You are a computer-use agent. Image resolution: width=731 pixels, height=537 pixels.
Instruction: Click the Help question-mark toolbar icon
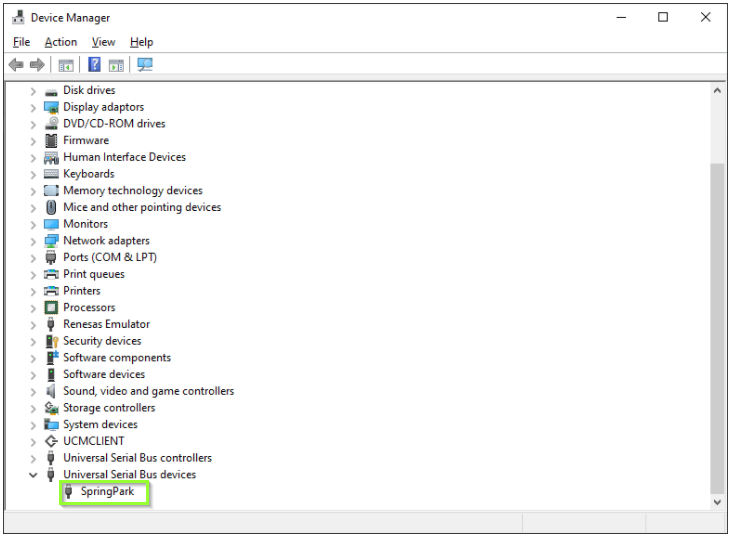(x=95, y=64)
